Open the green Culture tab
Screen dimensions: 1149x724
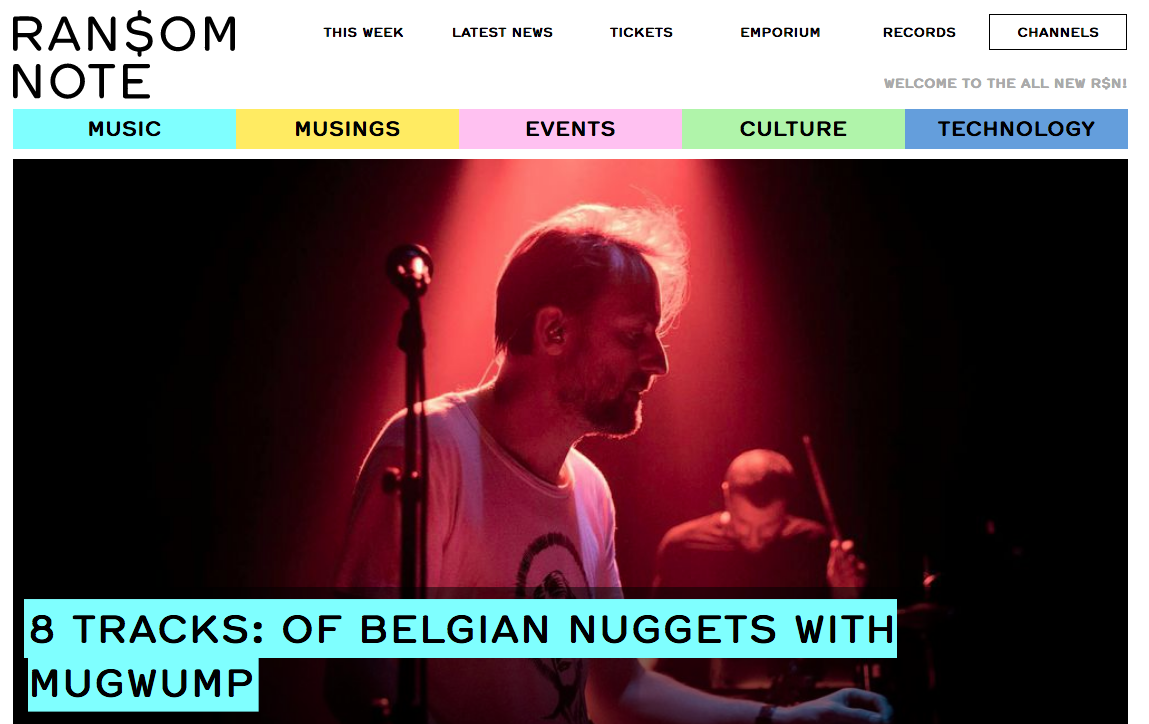click(794, 129)
